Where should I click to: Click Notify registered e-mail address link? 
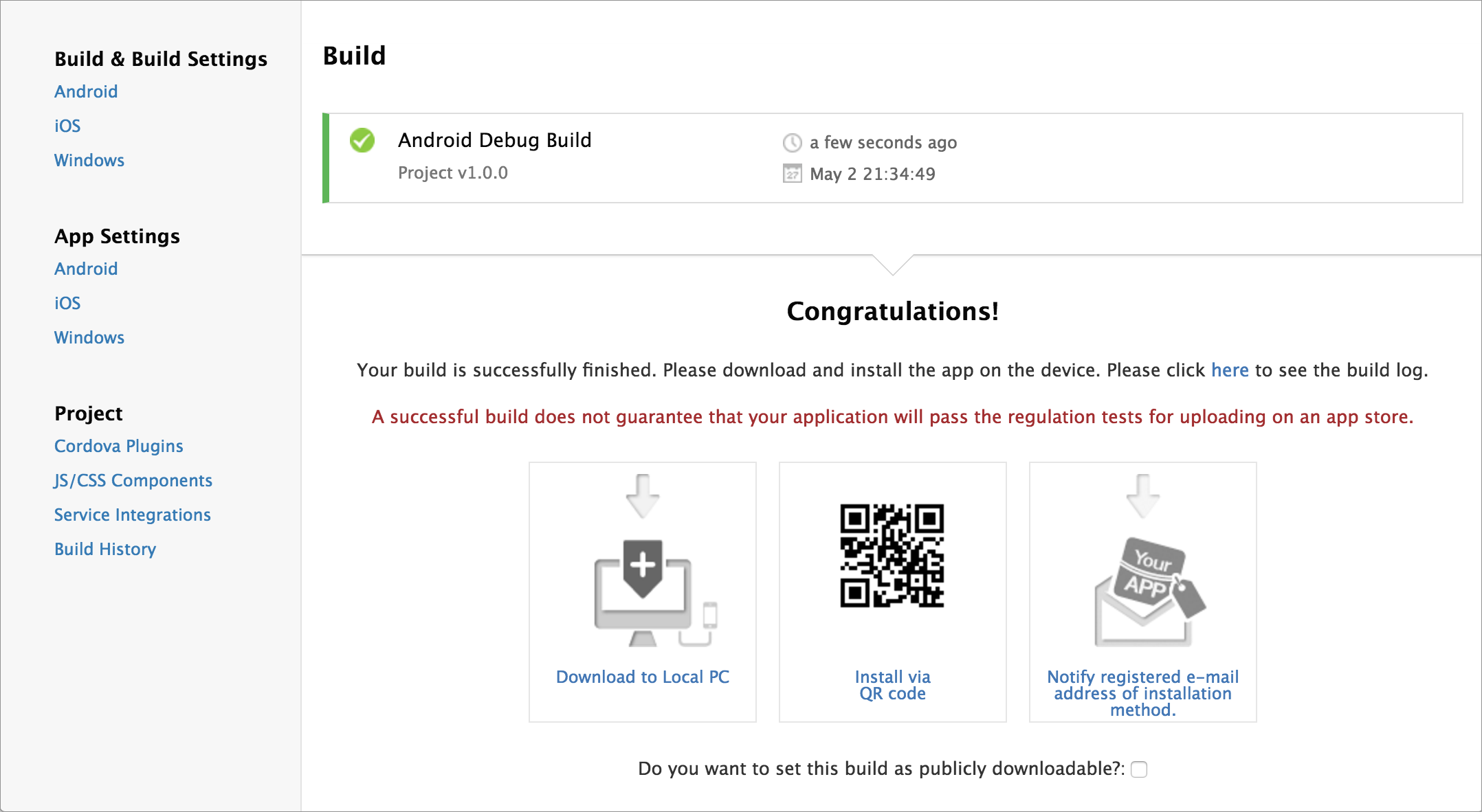(x=1142, y=693)
